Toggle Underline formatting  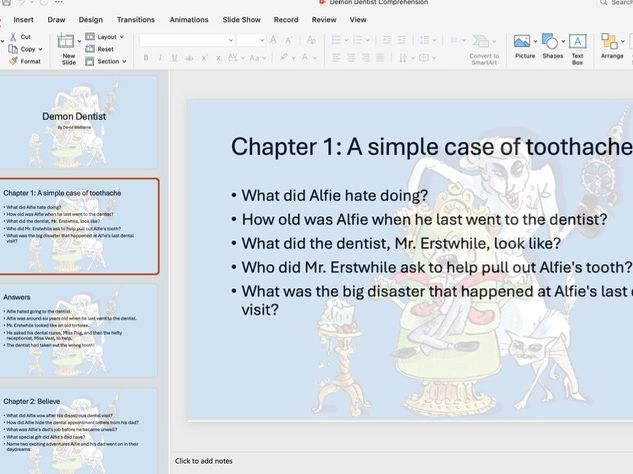pos(174,59)
